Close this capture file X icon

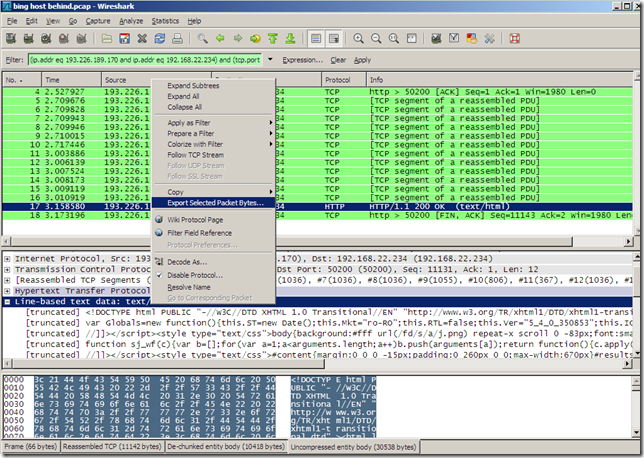[x=142, y=39]
